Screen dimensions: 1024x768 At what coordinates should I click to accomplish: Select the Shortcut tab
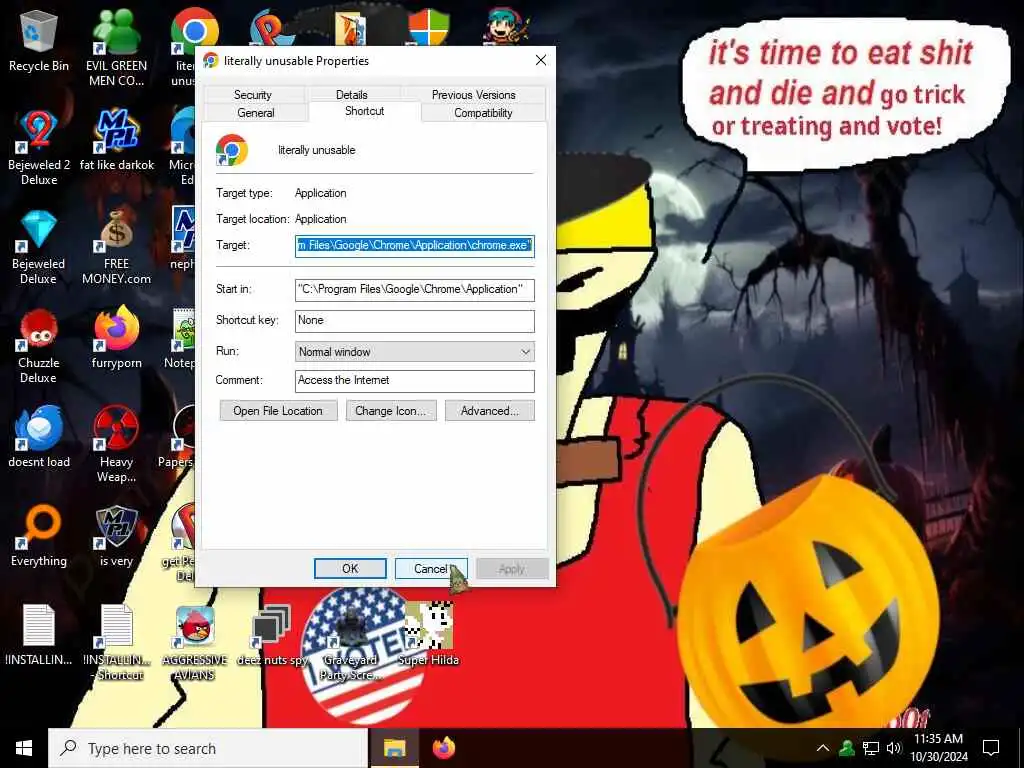[x=364, y=111]
